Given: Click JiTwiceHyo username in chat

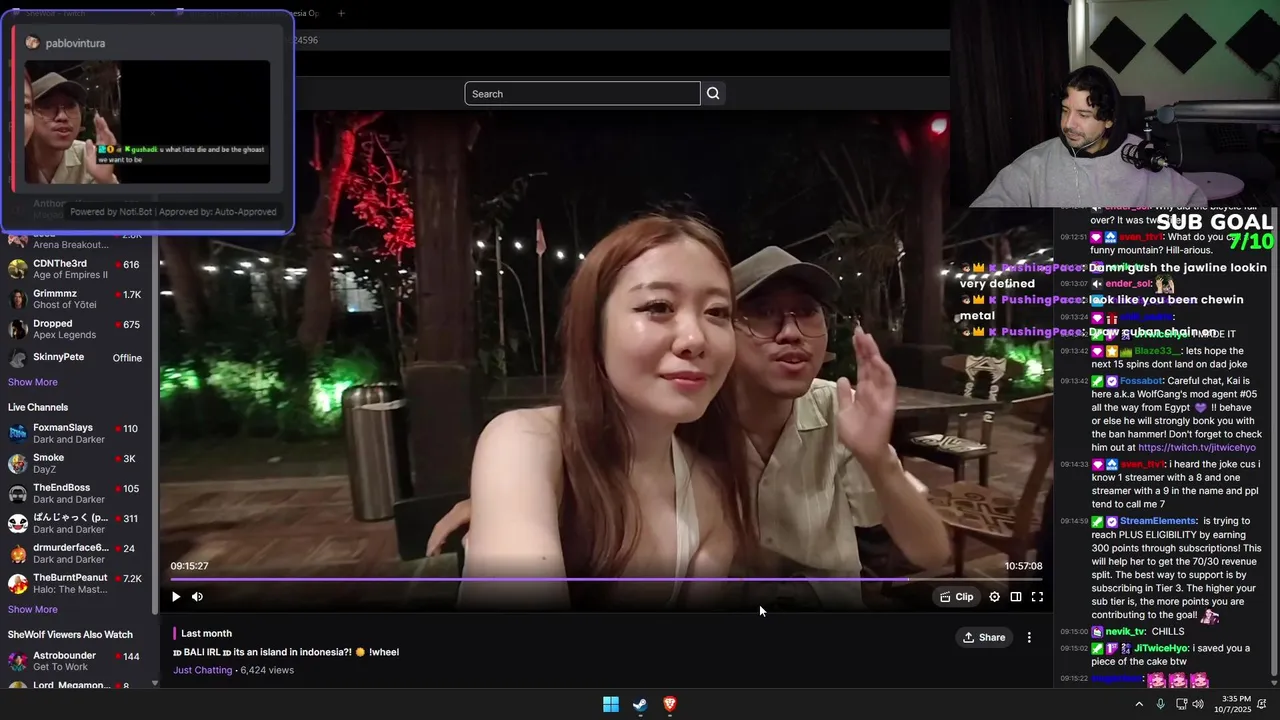Looking at the screenshot, I should (x=1160, y=648).
